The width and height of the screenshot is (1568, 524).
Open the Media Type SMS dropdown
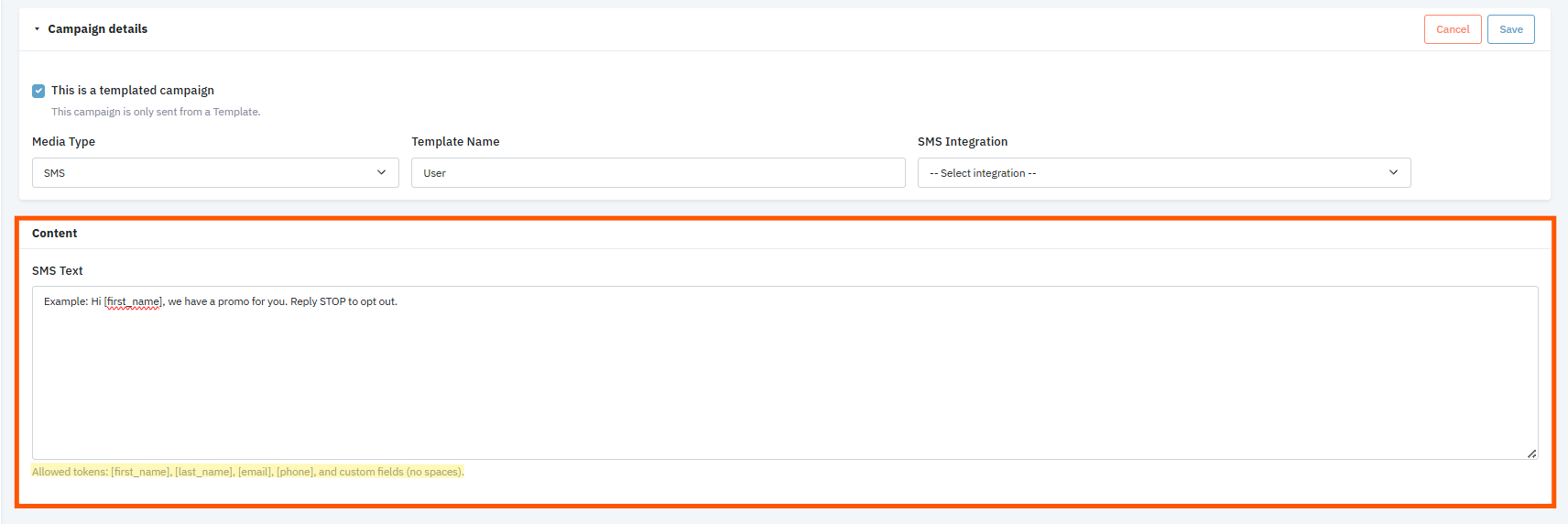click(214, 173)
